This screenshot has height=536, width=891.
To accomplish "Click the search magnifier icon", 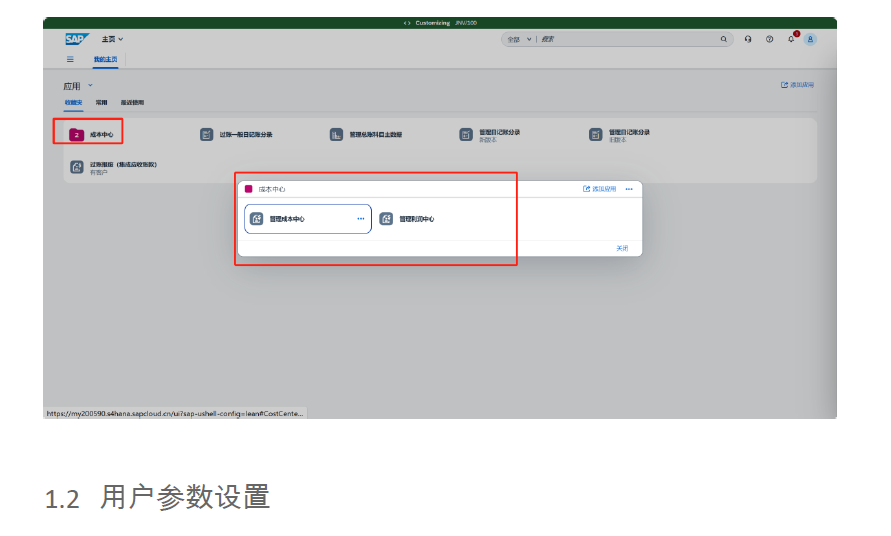I will (x=724, y=39).
